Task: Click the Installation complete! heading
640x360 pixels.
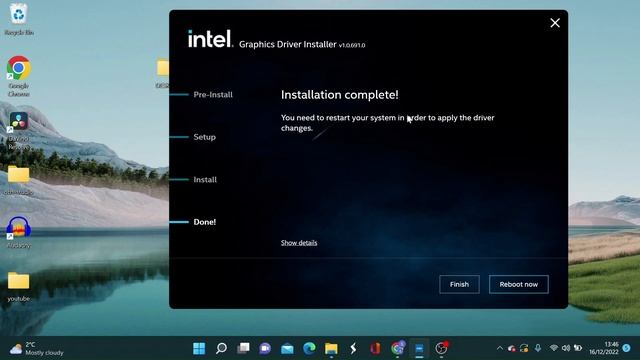Action: point(340,95)
